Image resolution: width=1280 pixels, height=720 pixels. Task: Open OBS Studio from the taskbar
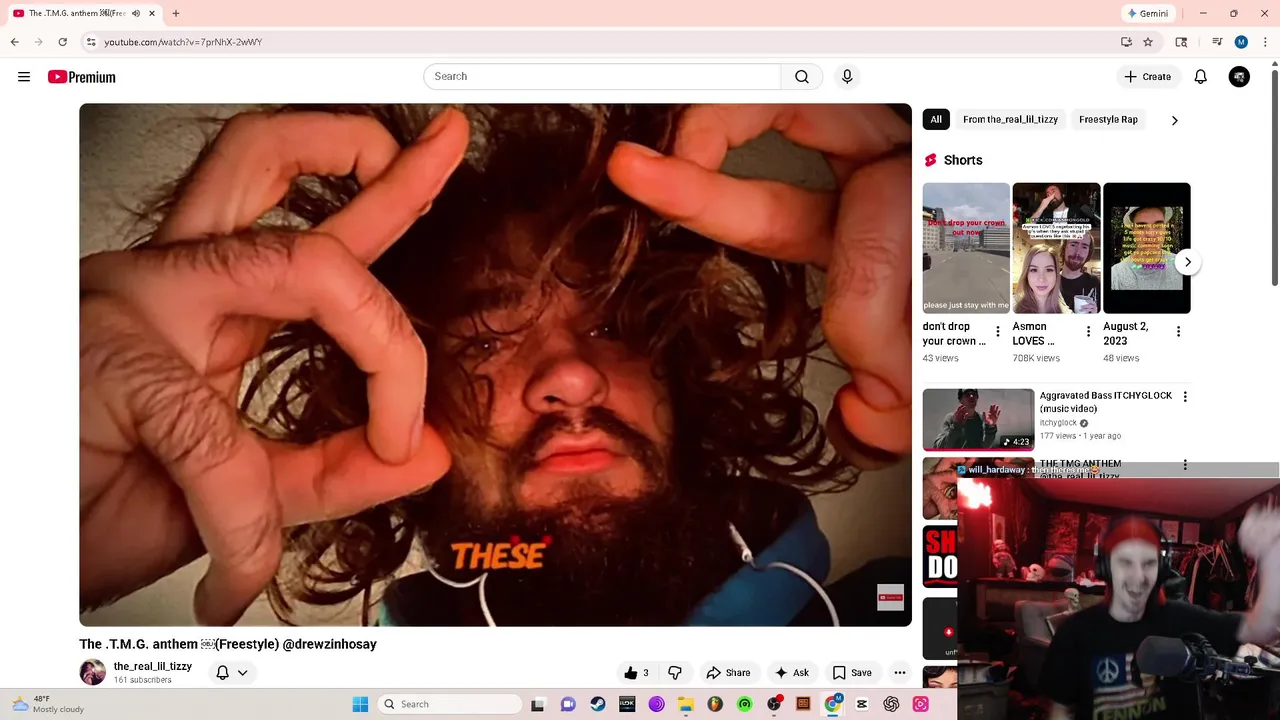click(774, 704)
